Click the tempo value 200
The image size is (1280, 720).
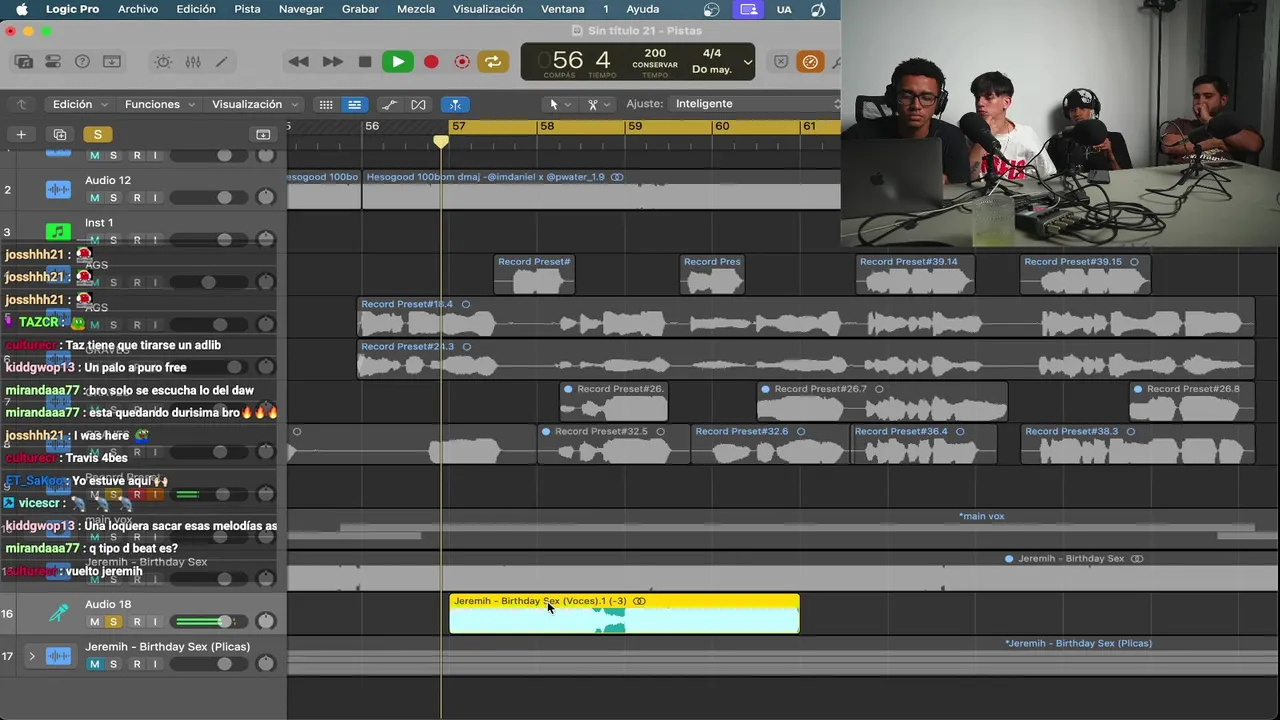tap(655, 53)
